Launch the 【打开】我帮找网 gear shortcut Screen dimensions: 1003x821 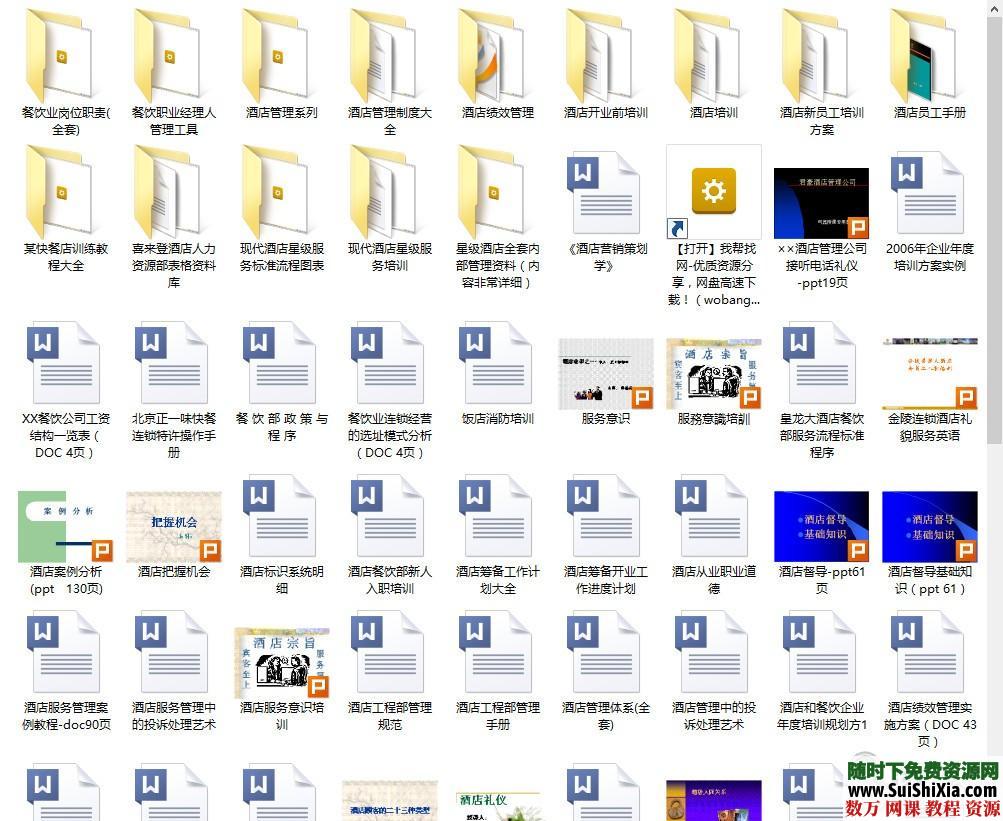(713, 190)
